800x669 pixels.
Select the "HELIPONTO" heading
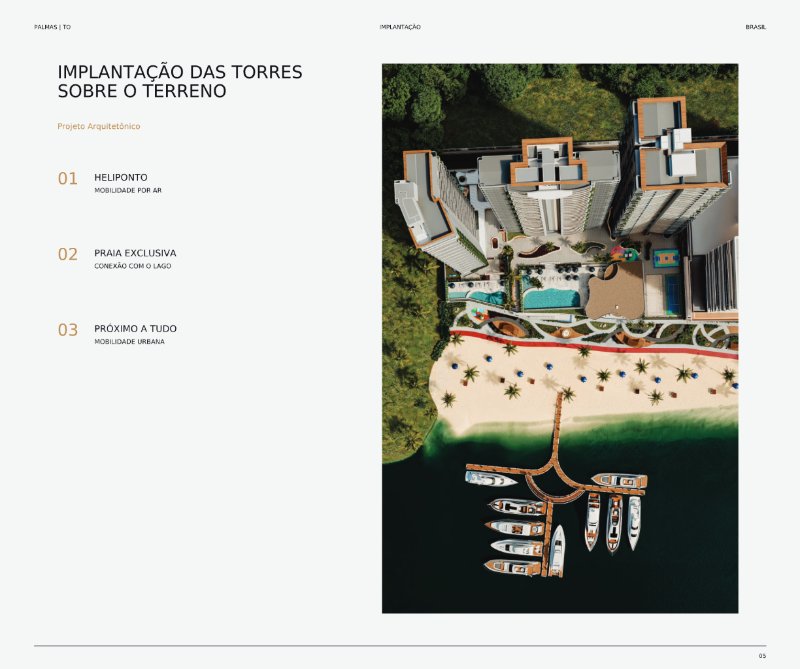pyautogui.click(x=121, y=178)
